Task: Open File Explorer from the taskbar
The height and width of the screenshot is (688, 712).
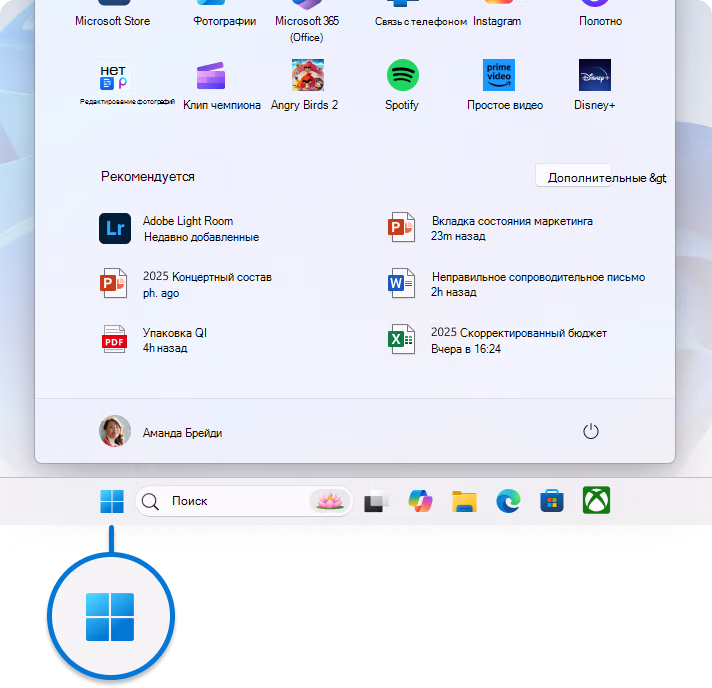Action: [x=464, y=501]
